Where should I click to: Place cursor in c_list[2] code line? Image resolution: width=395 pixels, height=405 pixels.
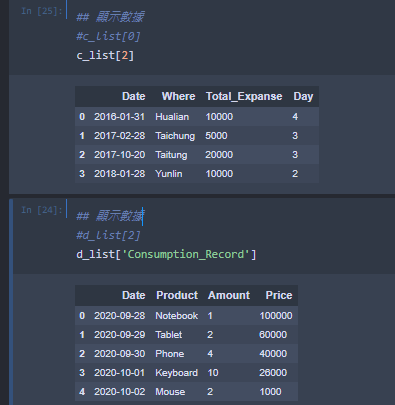[x=105, y=55]
